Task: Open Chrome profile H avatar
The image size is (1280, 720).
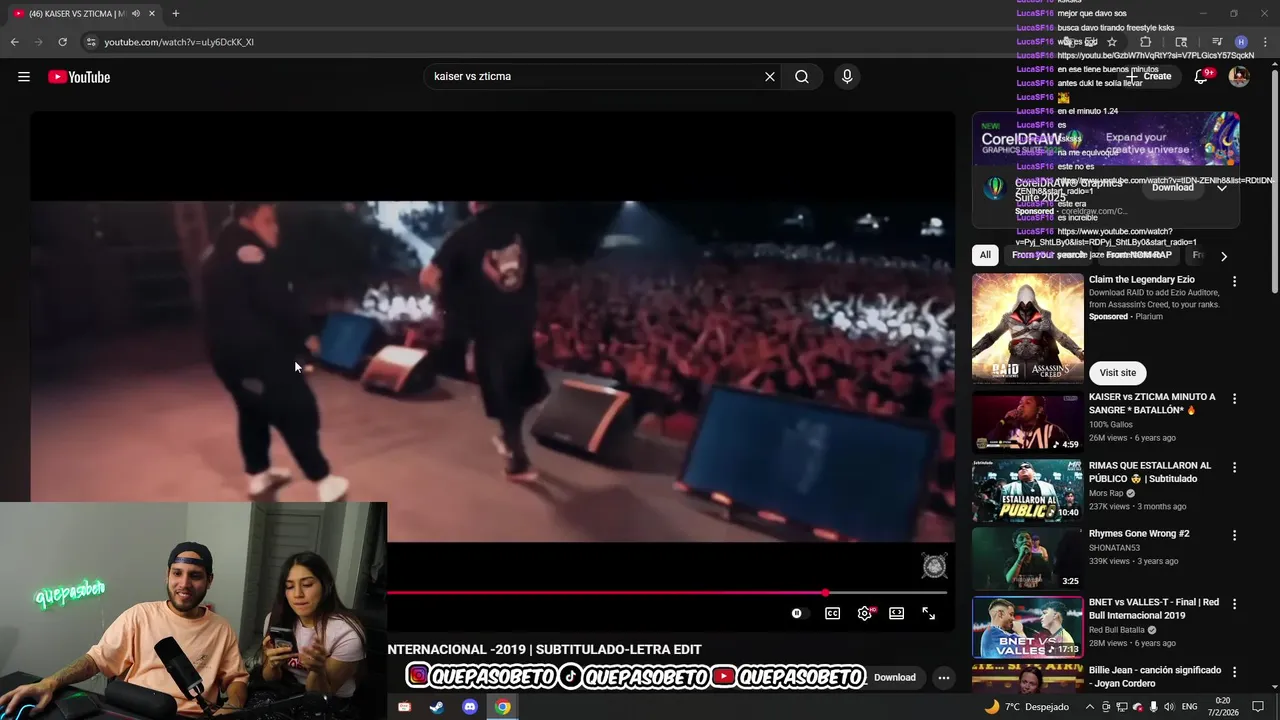Action: [x=1241, y=42]
